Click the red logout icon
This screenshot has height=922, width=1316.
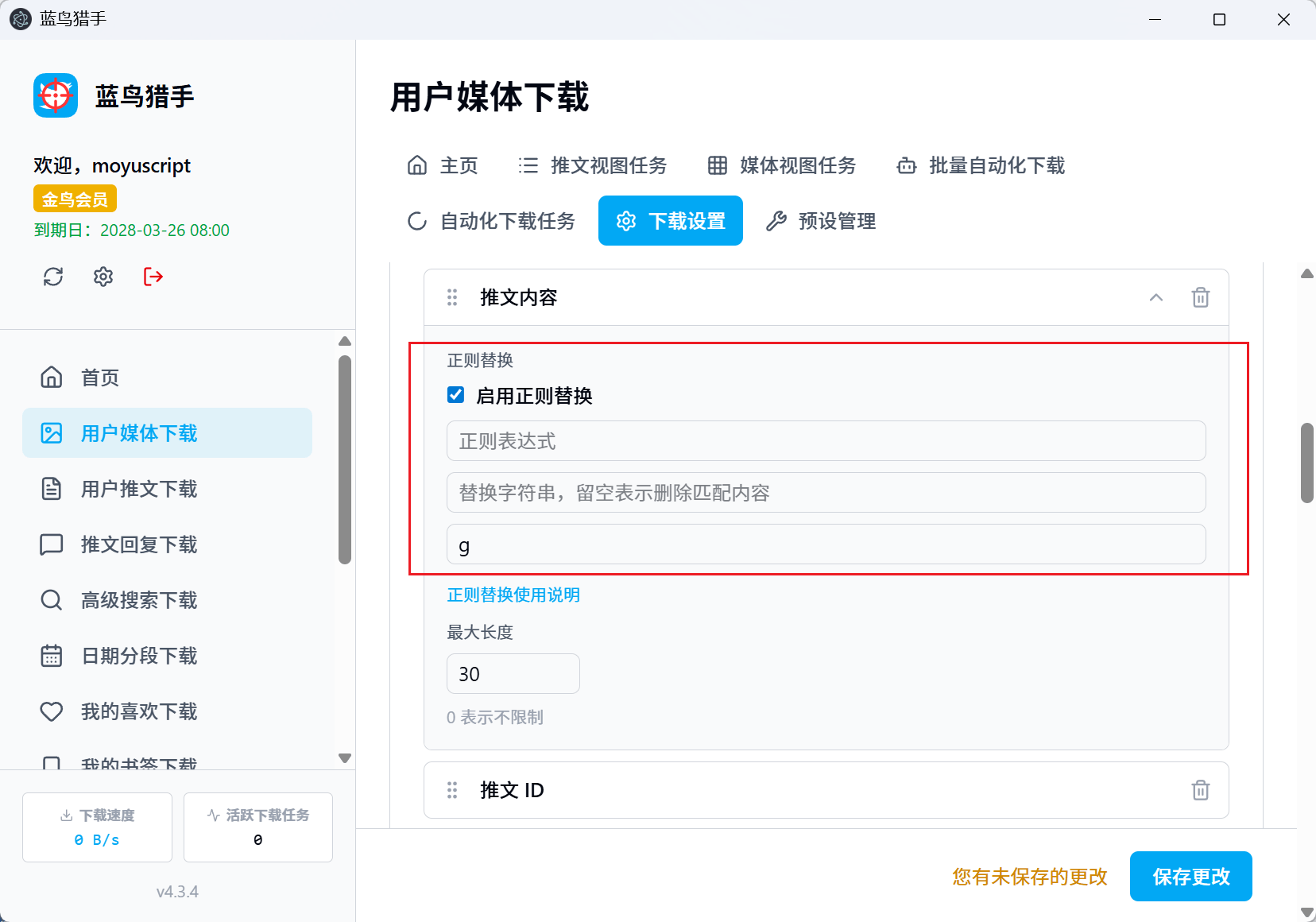pos(153,277)
